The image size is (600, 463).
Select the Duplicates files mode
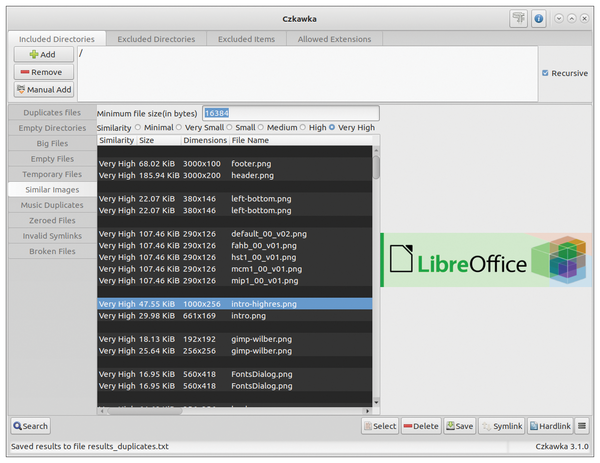click(52, 112)
